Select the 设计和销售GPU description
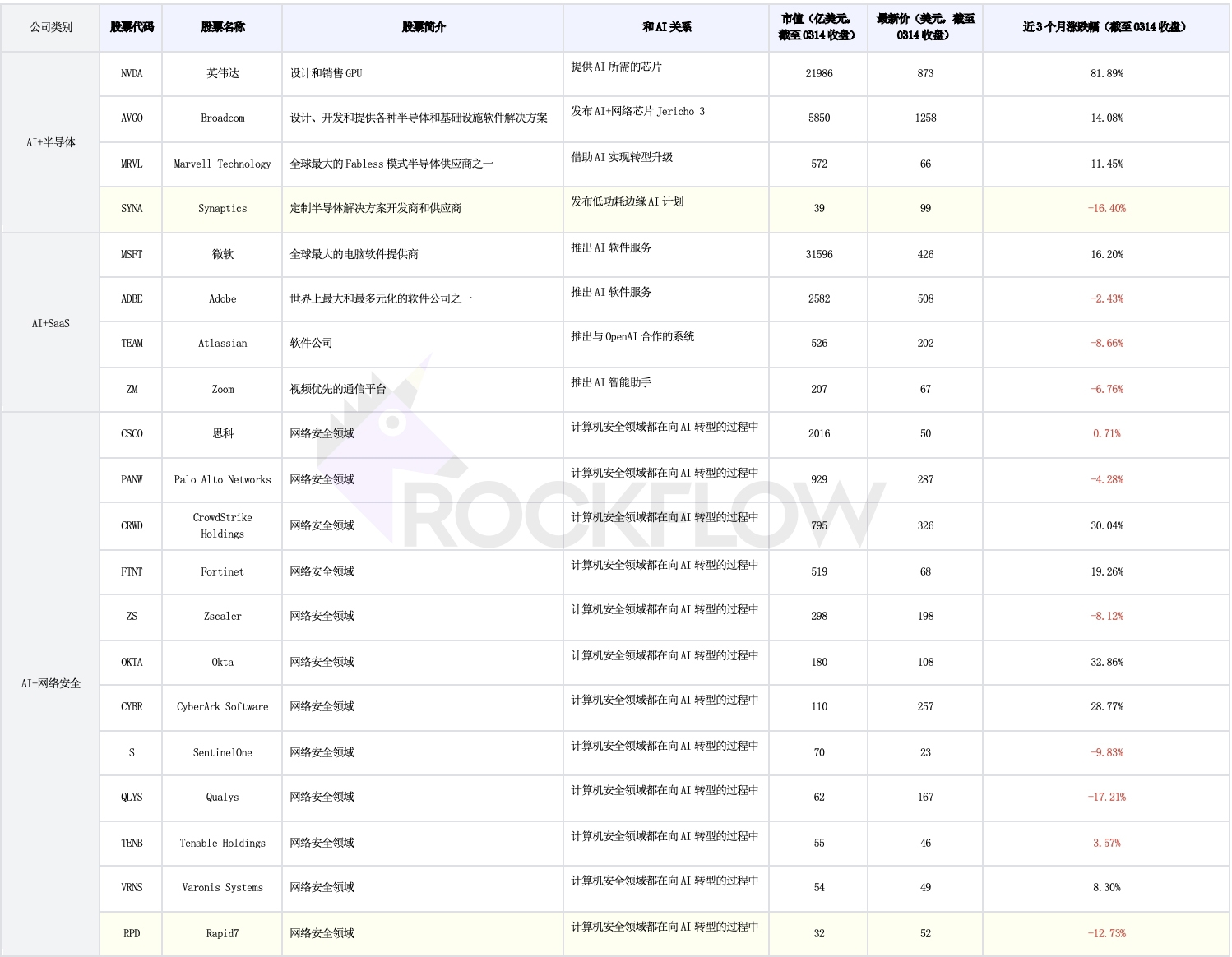This screenshot has width=1232, height=957. [x=326, y=73]
